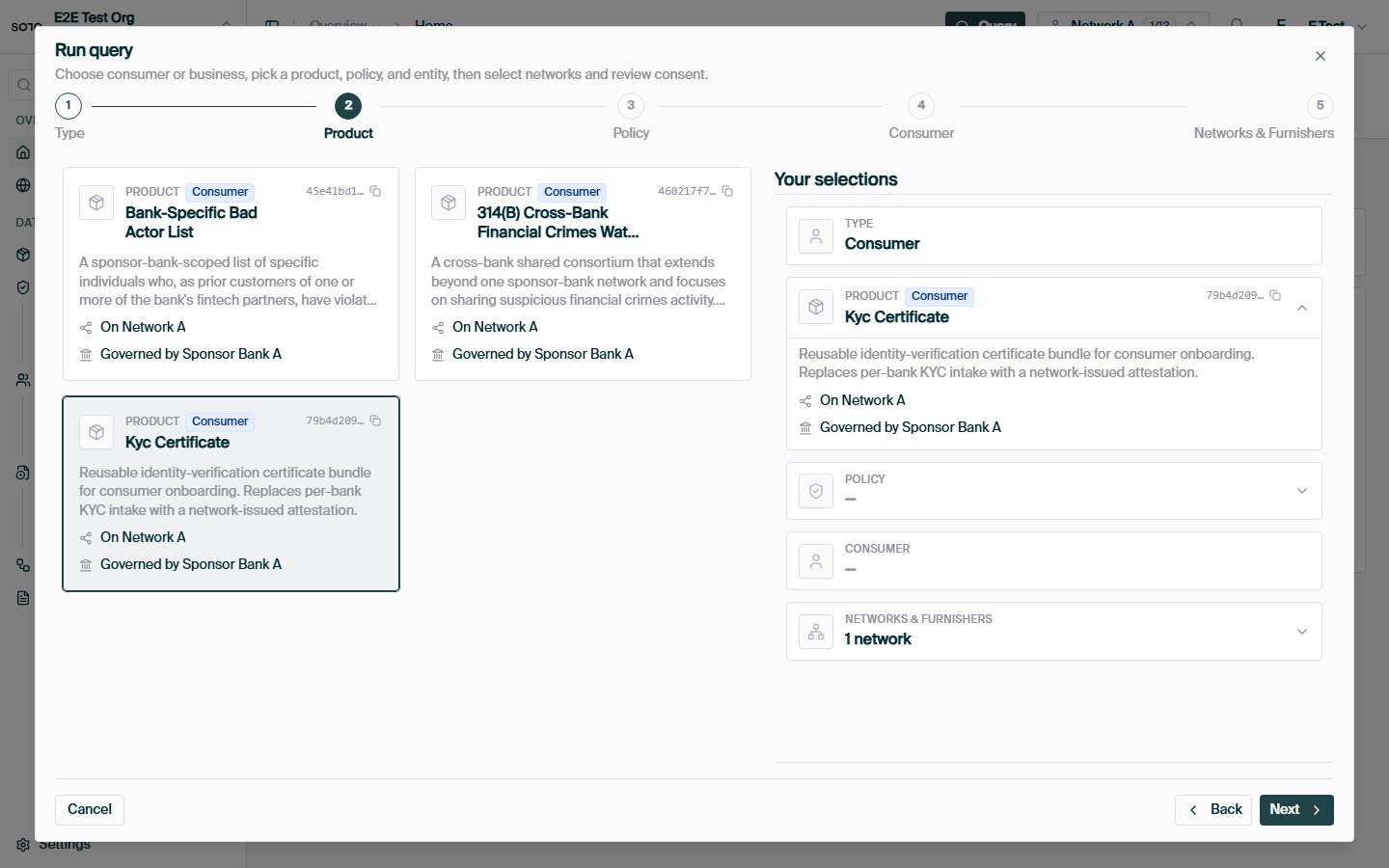Click the cube icon on Bank-Specific Bad Actor List
The image size is (1389, 868).
coord(96,203)
